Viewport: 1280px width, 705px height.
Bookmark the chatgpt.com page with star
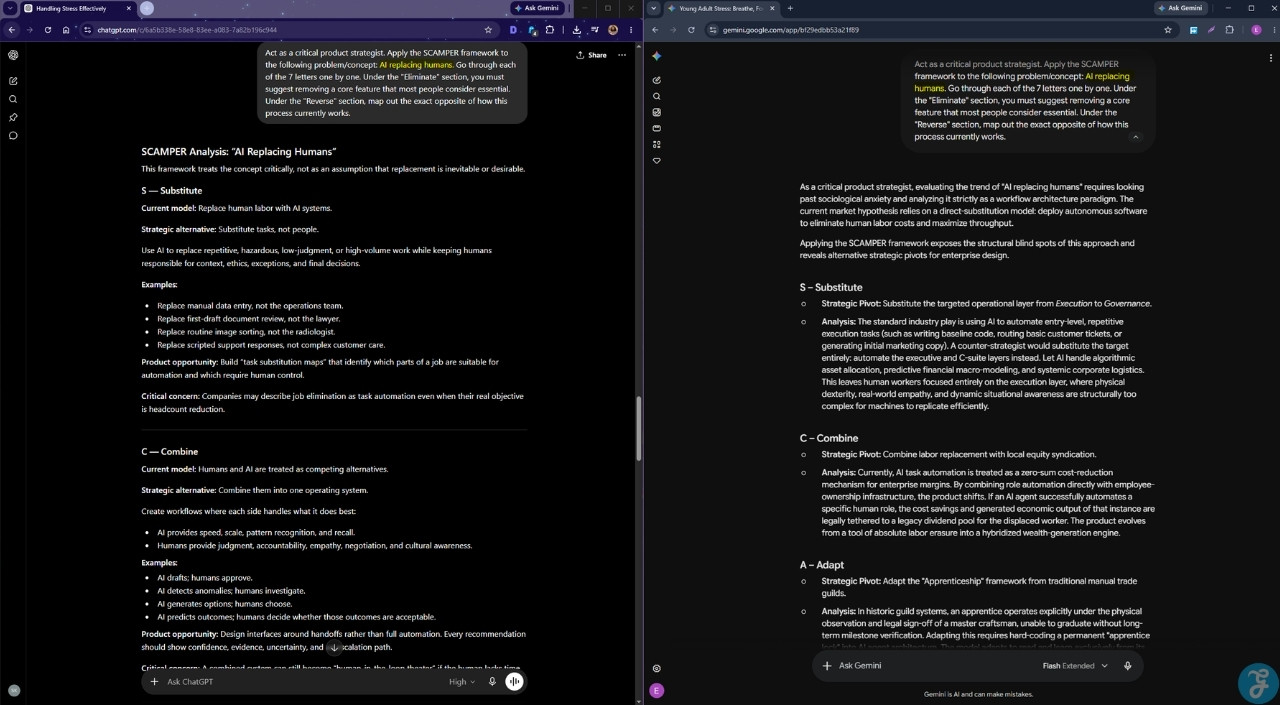(x=488, y=30)
